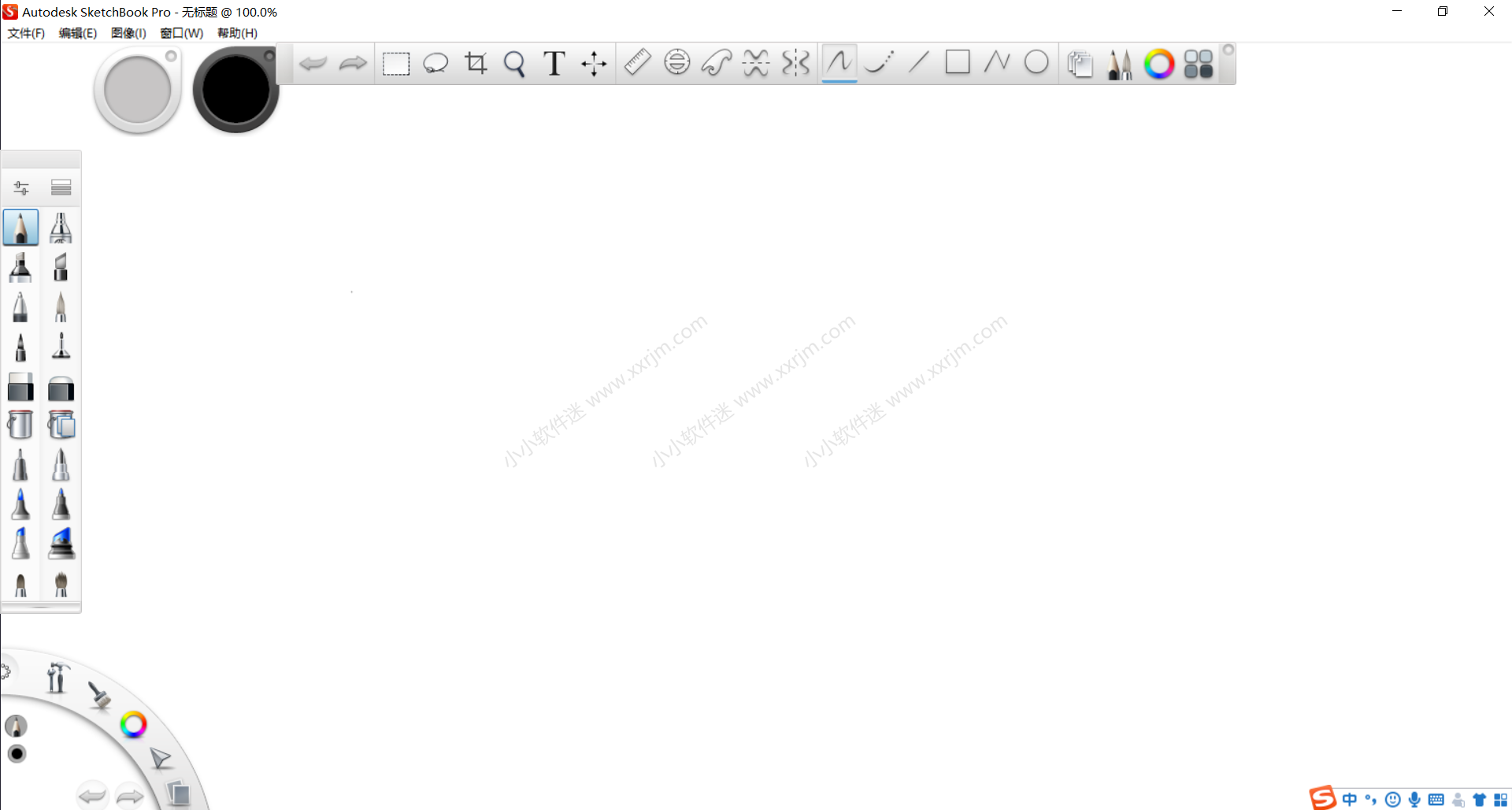Open the paintbrush icon in the lagoon
1512x810 pixels.
(x=99, y=695)
